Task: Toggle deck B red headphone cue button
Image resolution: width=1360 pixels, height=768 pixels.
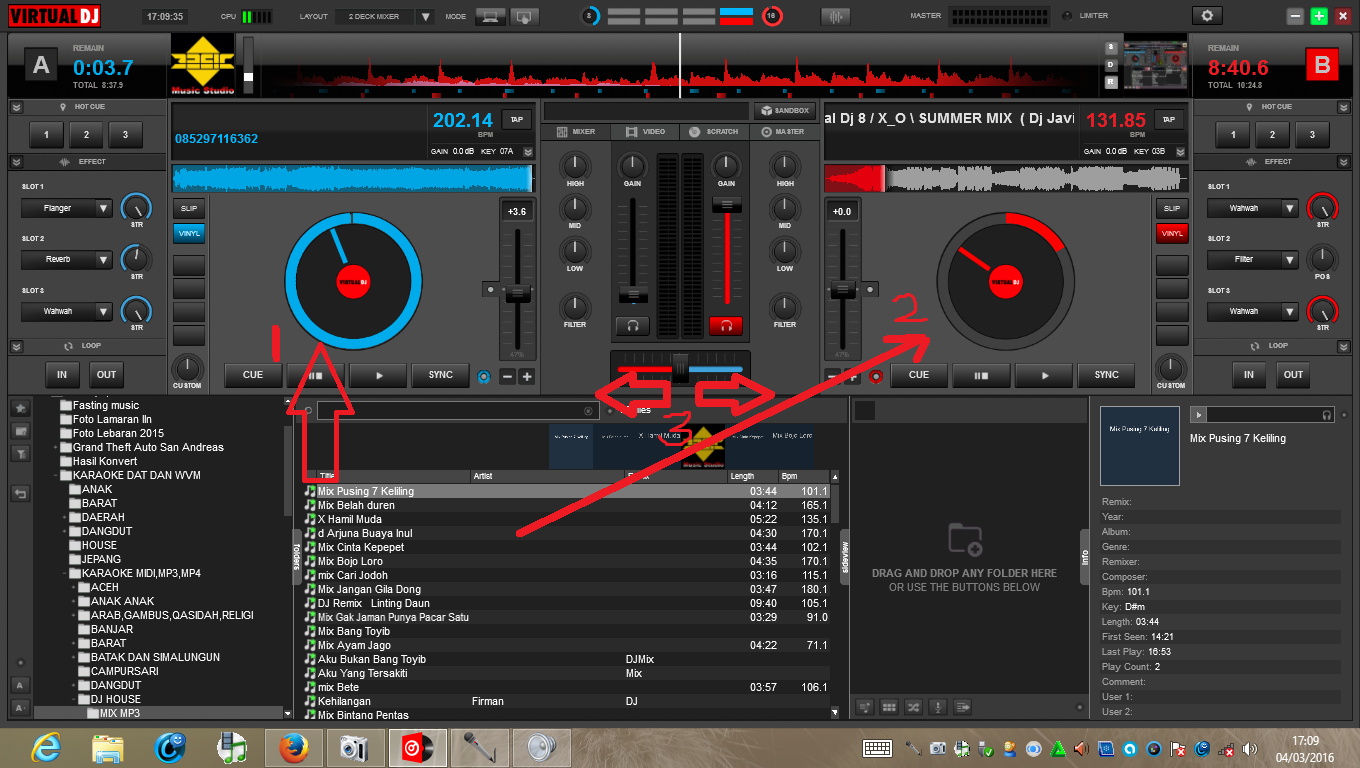Action: [x=726, y=325]
